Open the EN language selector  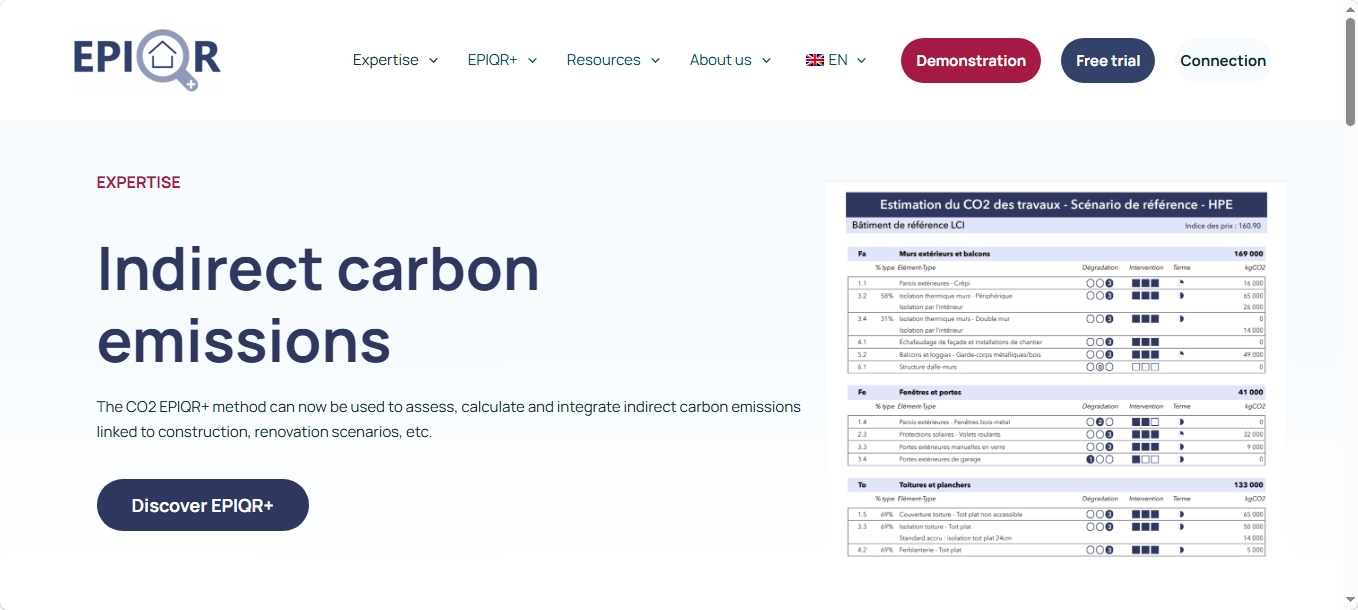coord(836,60)
